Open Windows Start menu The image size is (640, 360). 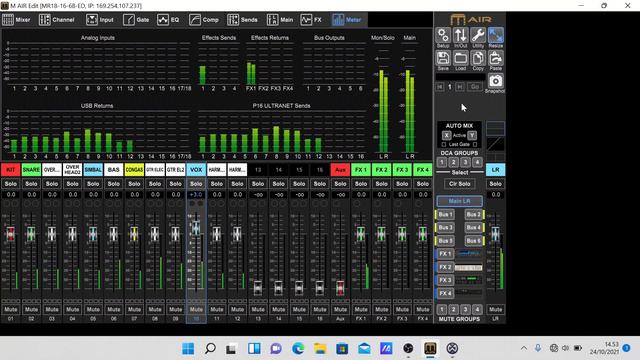[x=188, y=348]
